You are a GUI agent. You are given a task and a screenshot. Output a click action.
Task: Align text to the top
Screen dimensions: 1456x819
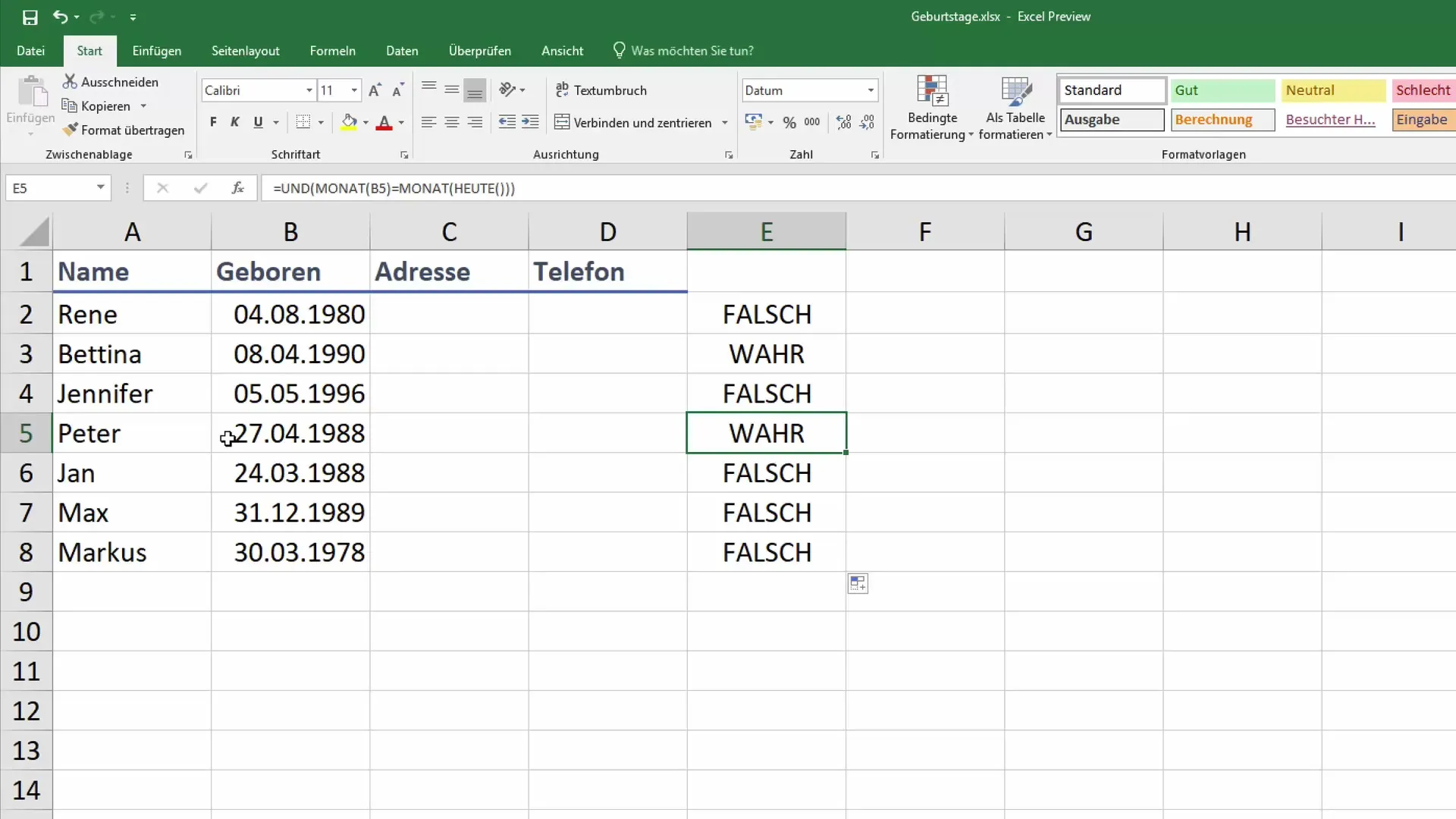[428, 89]
